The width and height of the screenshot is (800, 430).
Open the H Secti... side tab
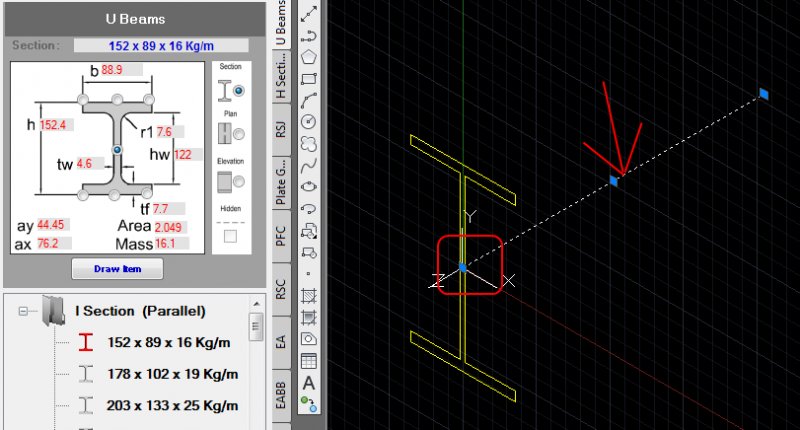[x=281, y=76]
